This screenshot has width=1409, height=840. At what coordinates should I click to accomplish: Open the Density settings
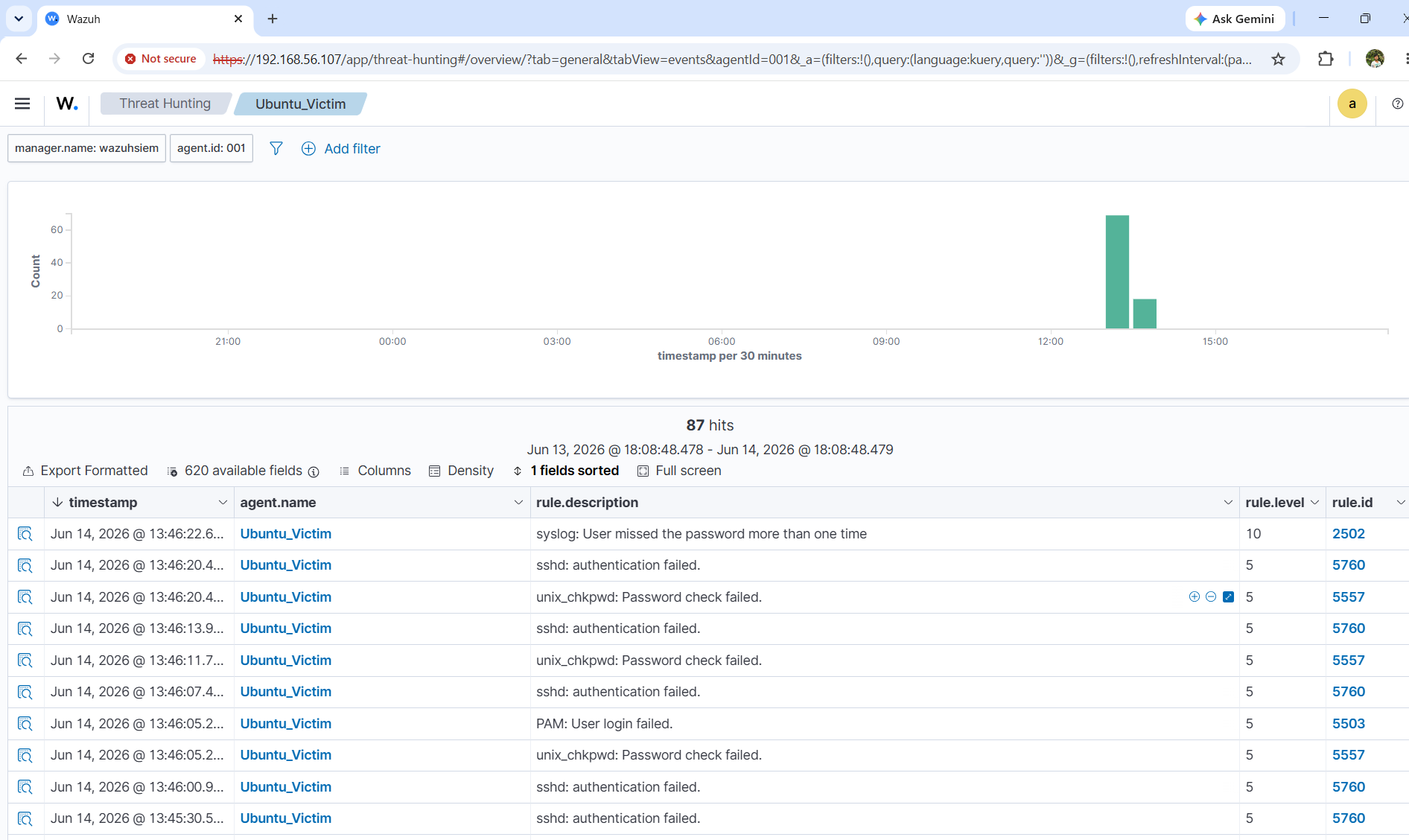tap(461, 471)
